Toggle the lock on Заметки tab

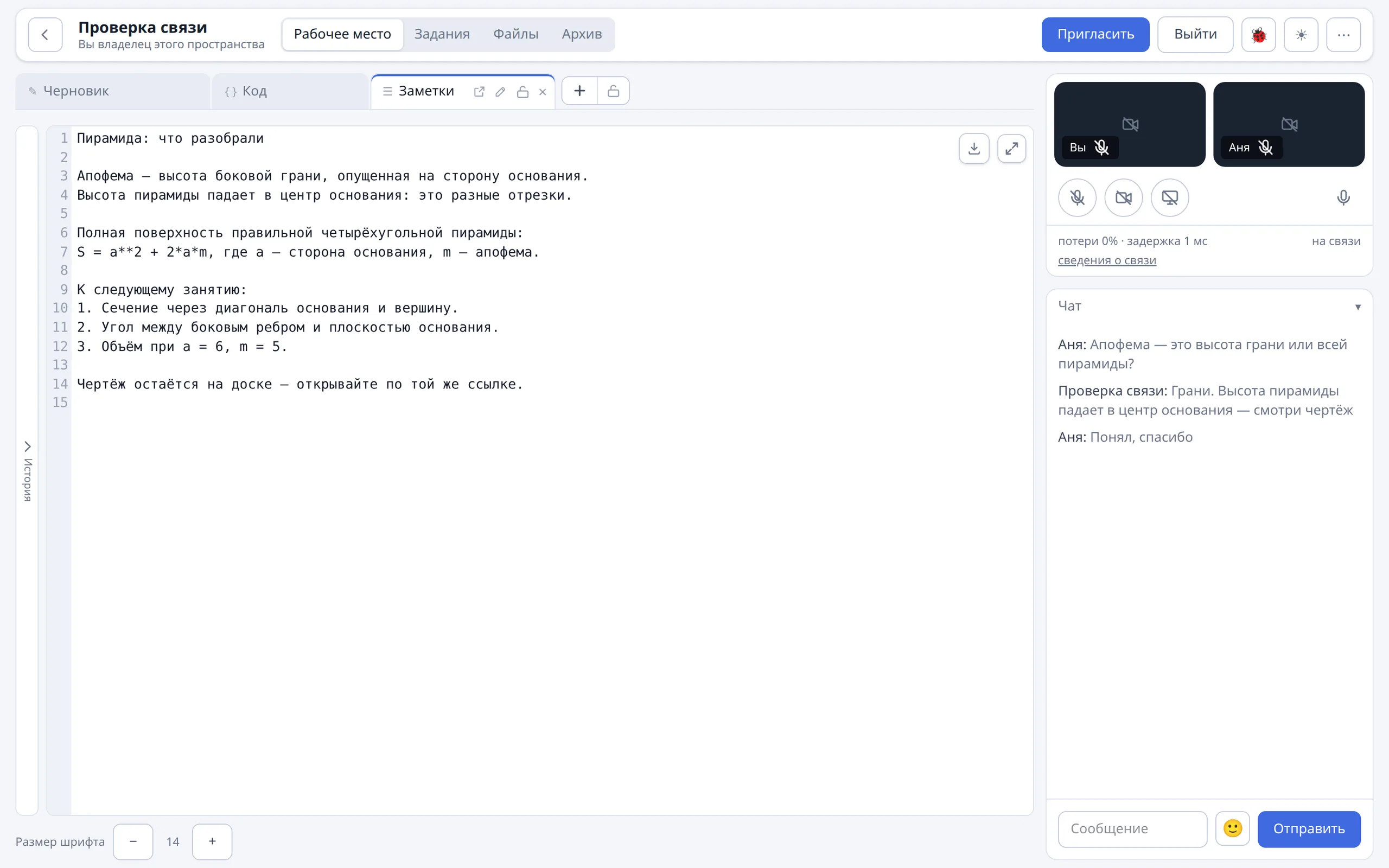coord(523,91)
